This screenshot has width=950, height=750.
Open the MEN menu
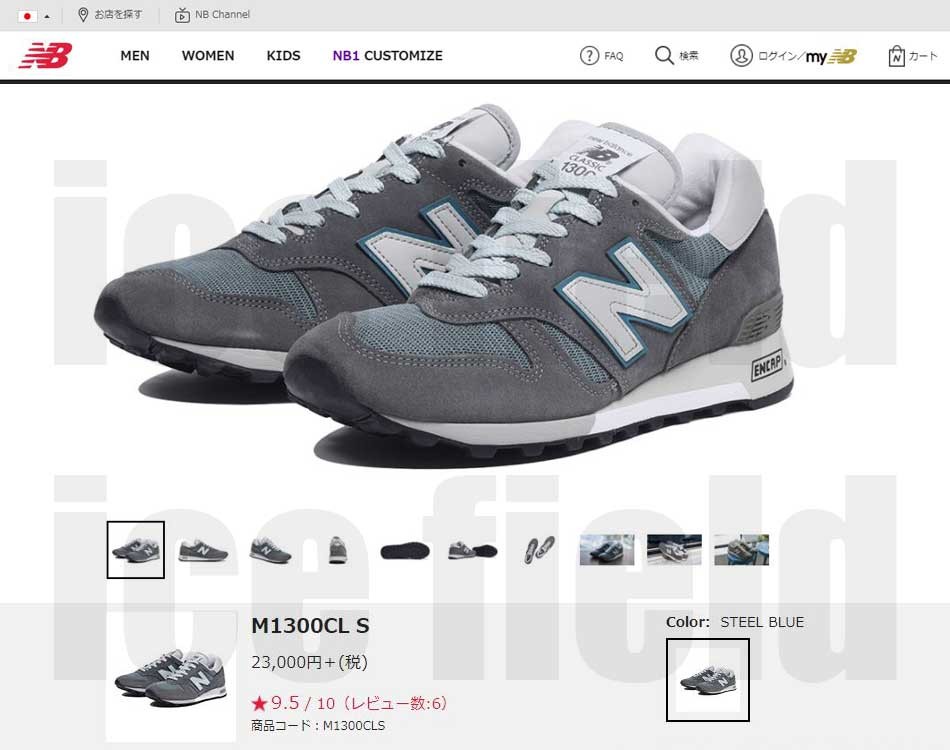[135, 56]
